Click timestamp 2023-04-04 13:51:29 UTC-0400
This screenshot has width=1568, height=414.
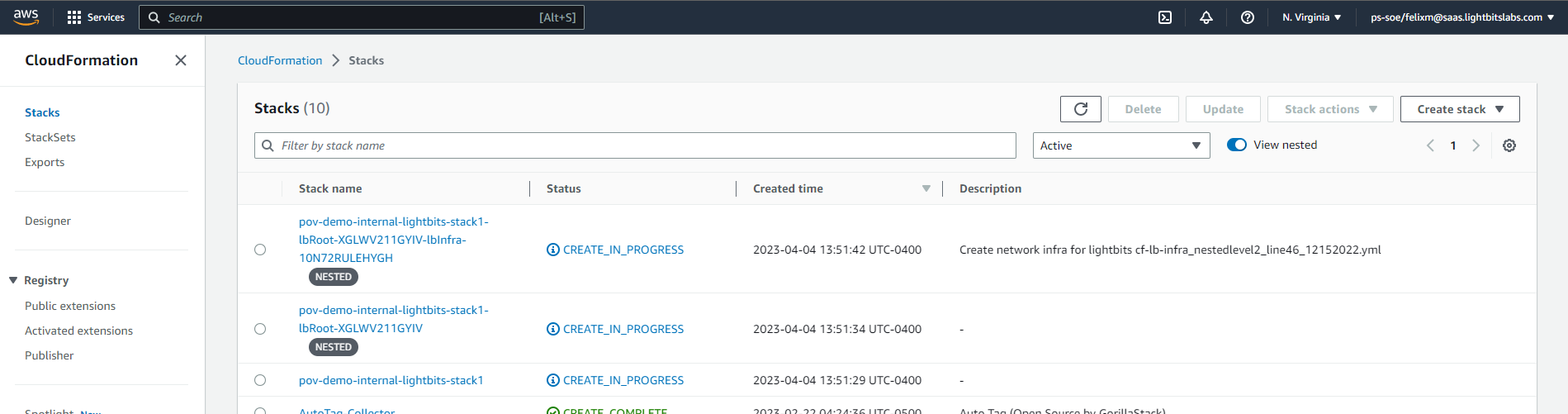tap(837, 380)
